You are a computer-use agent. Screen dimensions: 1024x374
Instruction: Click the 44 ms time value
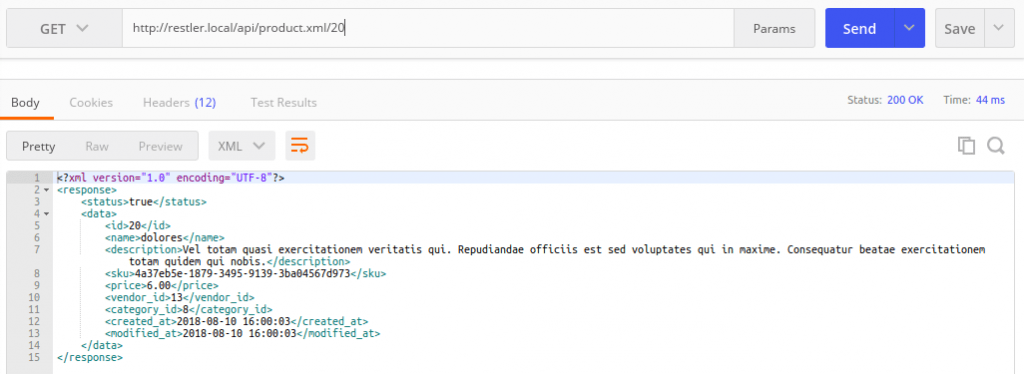tap(991, 101)
